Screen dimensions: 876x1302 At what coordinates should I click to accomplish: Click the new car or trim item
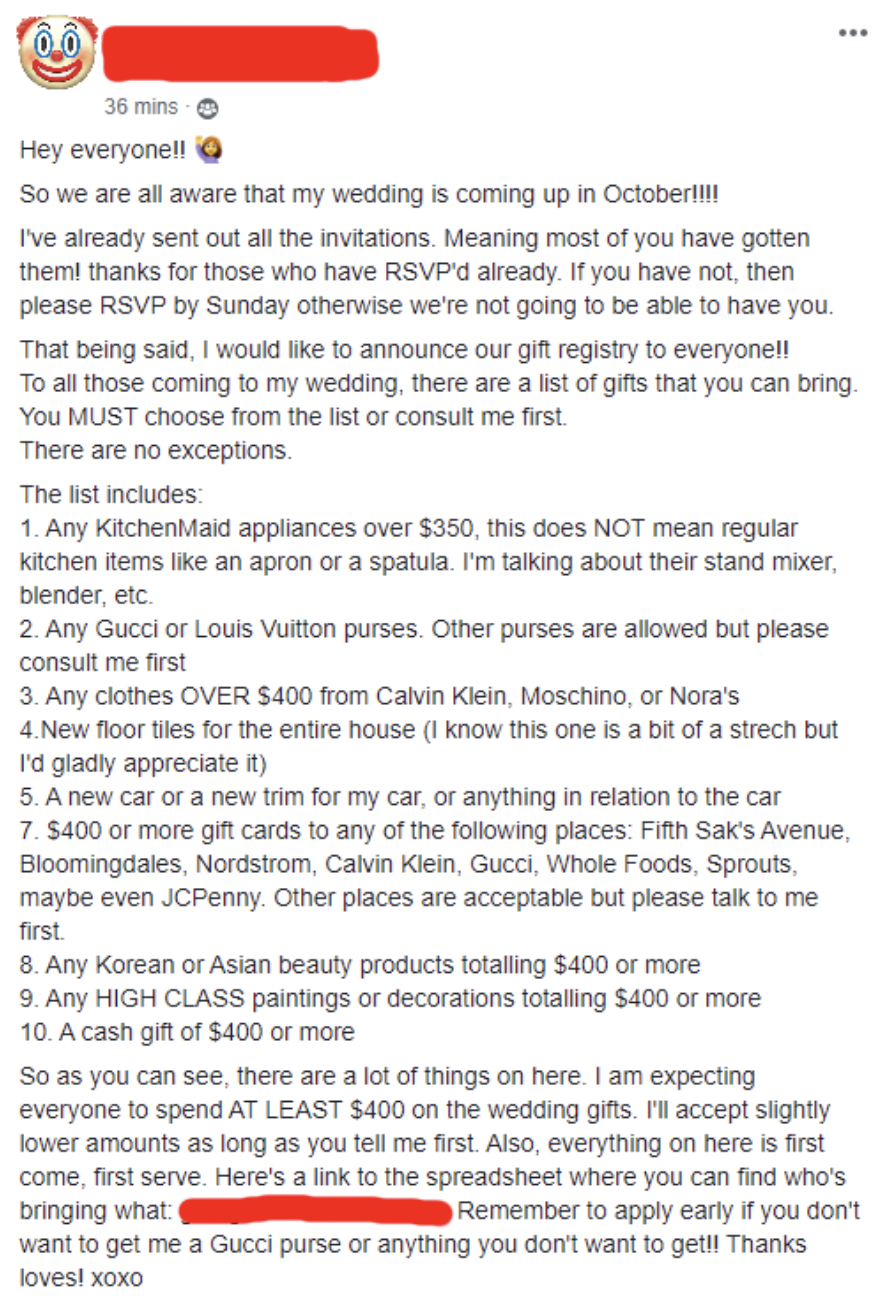coord(399,797)
